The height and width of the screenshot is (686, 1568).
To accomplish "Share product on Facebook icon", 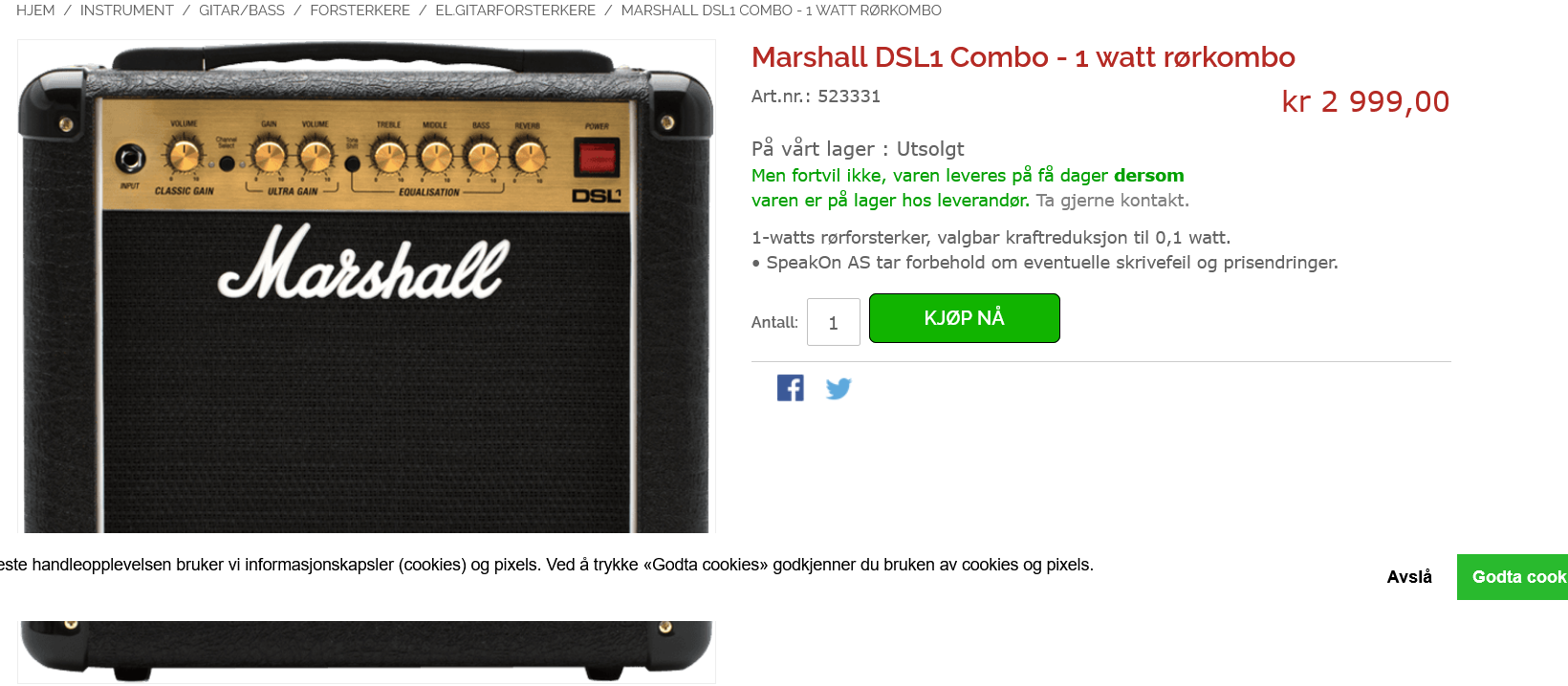I will (791, 388).
